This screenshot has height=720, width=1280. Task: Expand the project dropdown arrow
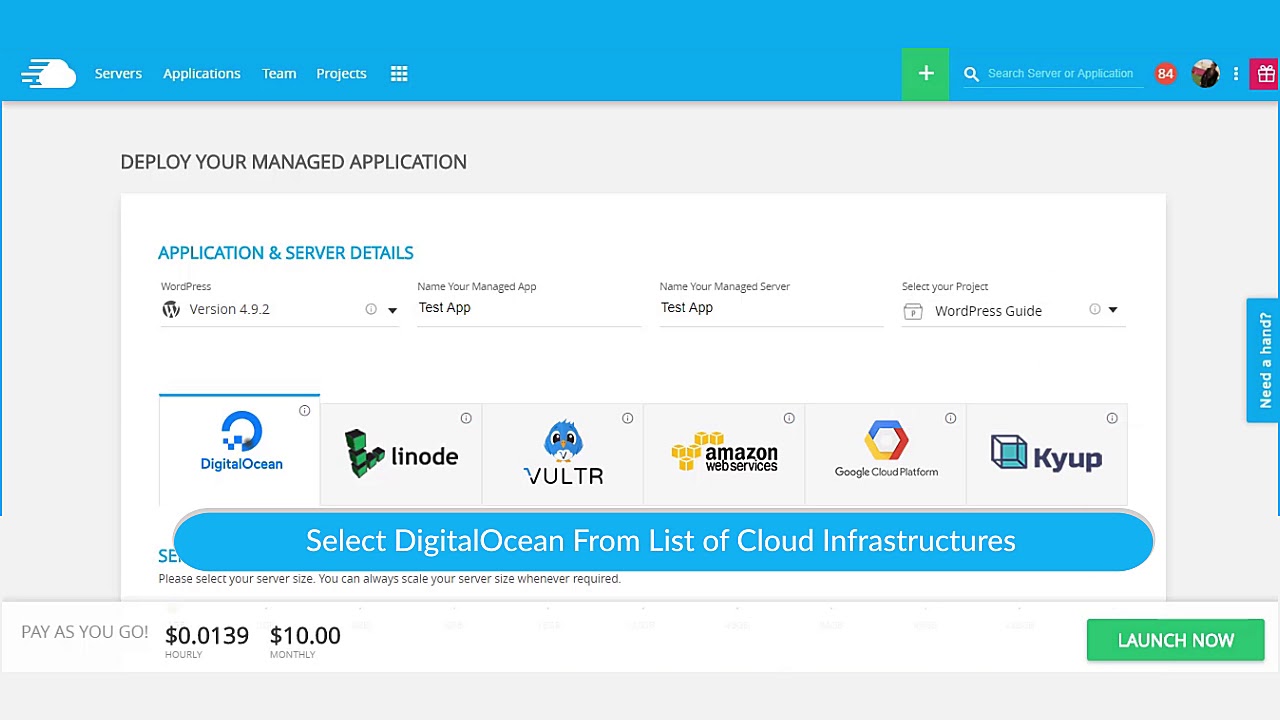[x=1112, y=310]
